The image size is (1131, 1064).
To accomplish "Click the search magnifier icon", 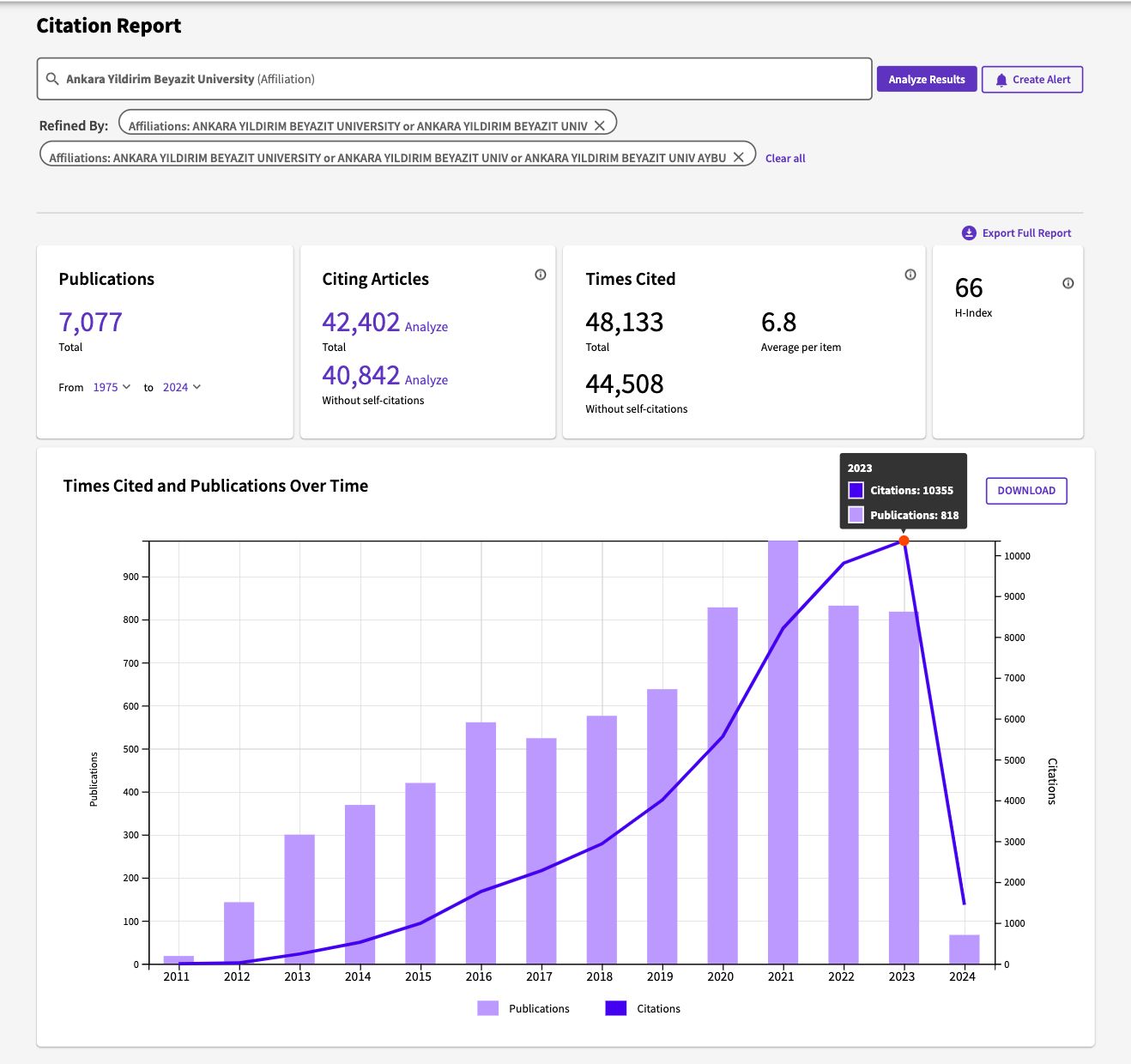I will (52, 79).
